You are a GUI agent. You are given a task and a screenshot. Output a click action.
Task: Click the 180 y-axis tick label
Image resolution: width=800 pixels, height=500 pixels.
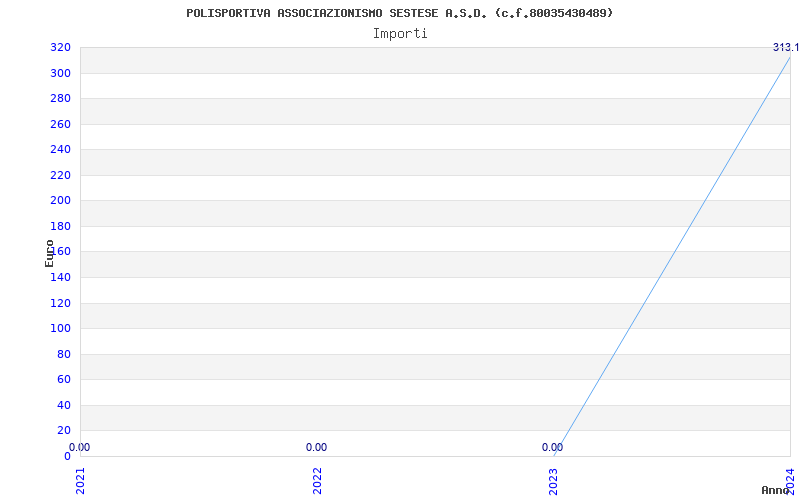(60, 226)
